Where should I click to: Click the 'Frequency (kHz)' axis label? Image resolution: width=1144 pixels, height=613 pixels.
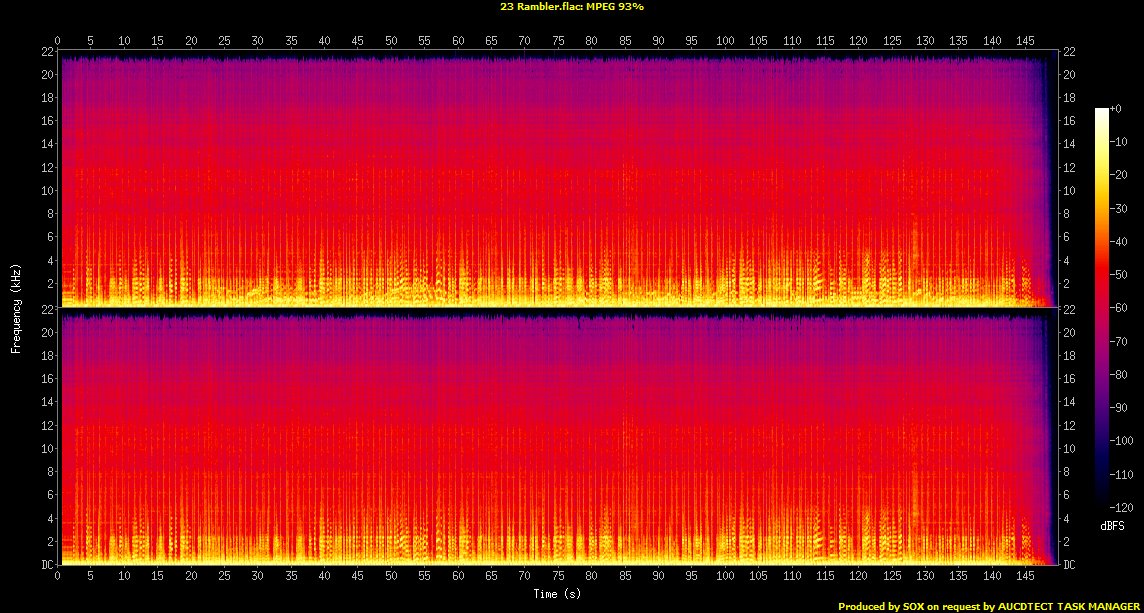tap(16, 307)
